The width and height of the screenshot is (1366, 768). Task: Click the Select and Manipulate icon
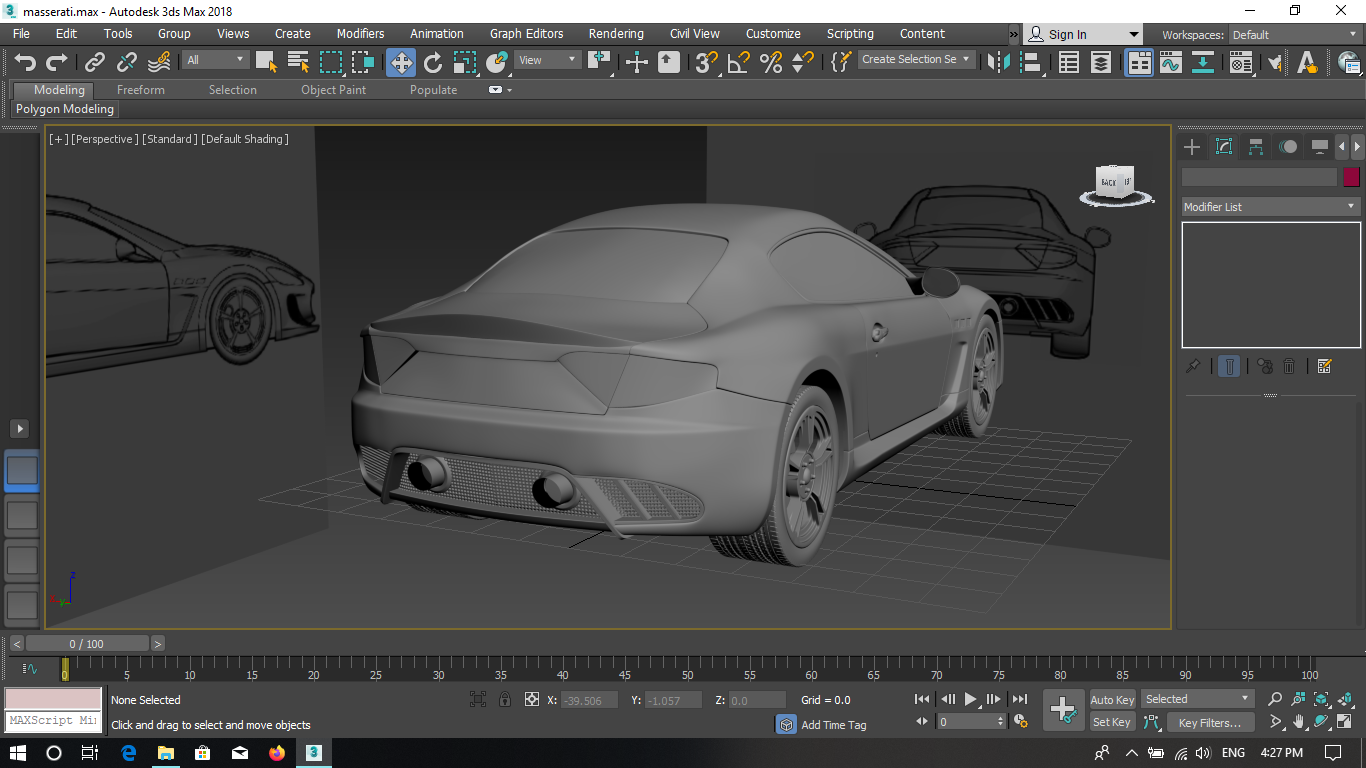tap(637, 63)
